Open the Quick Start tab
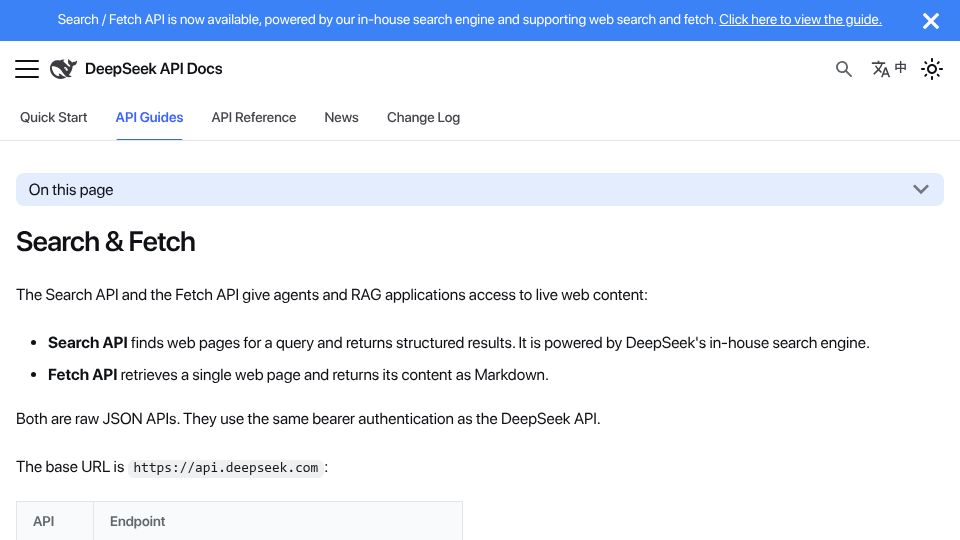 click(53, 118)
